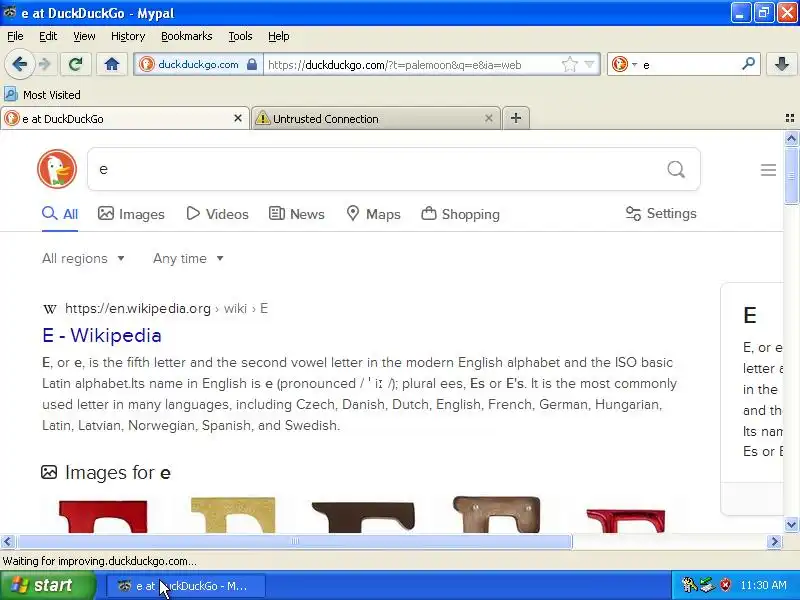Click the Most Visited bookmark label

(52, 95)
